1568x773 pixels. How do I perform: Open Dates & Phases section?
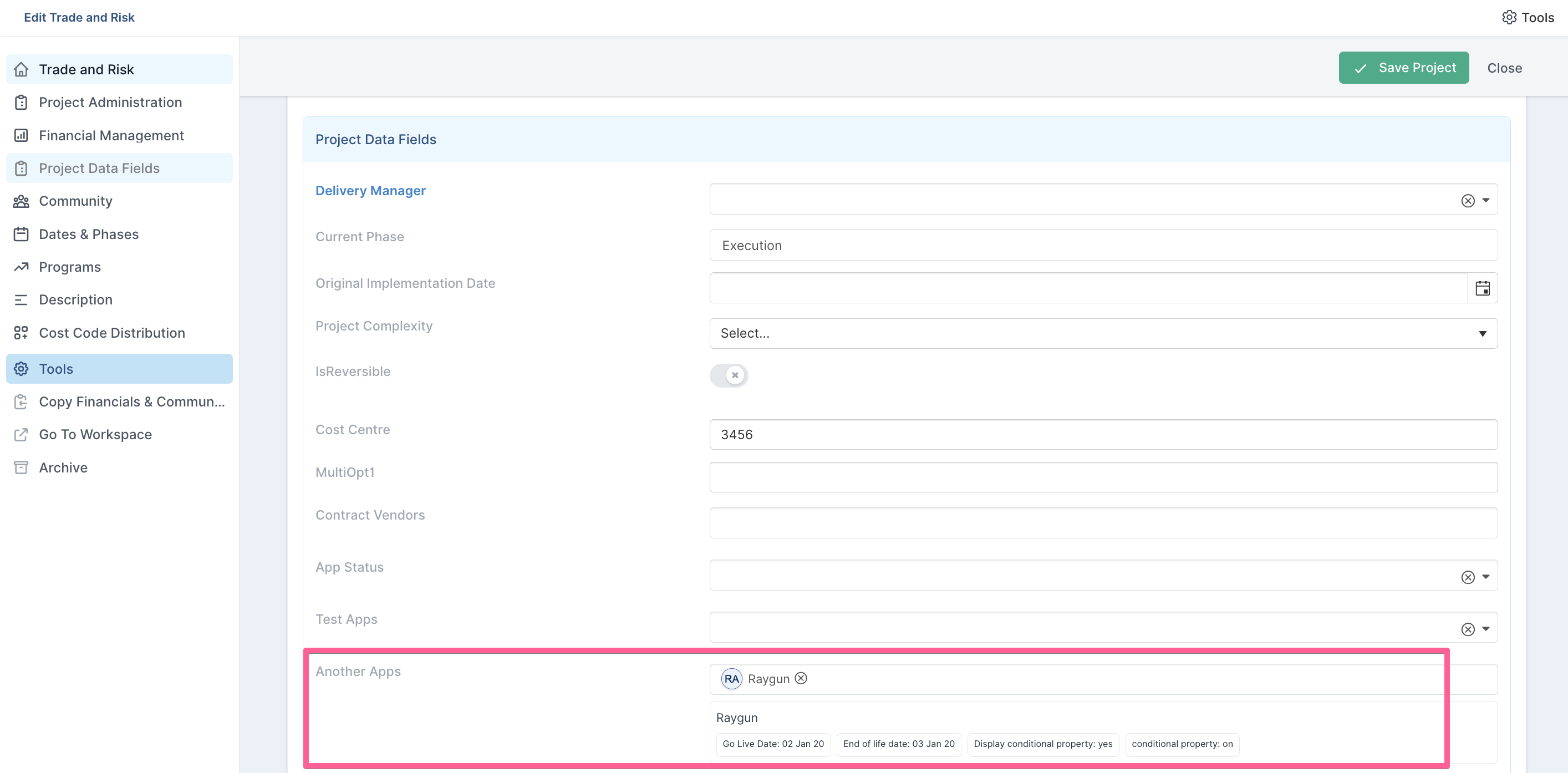(119, 235)
